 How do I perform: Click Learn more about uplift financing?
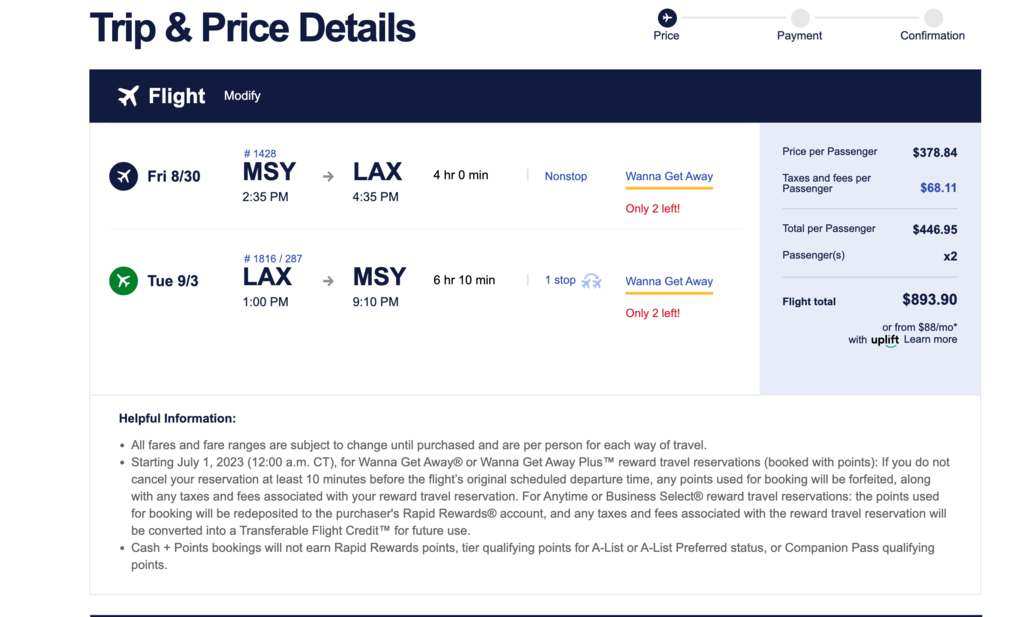[x=930, y=340]
